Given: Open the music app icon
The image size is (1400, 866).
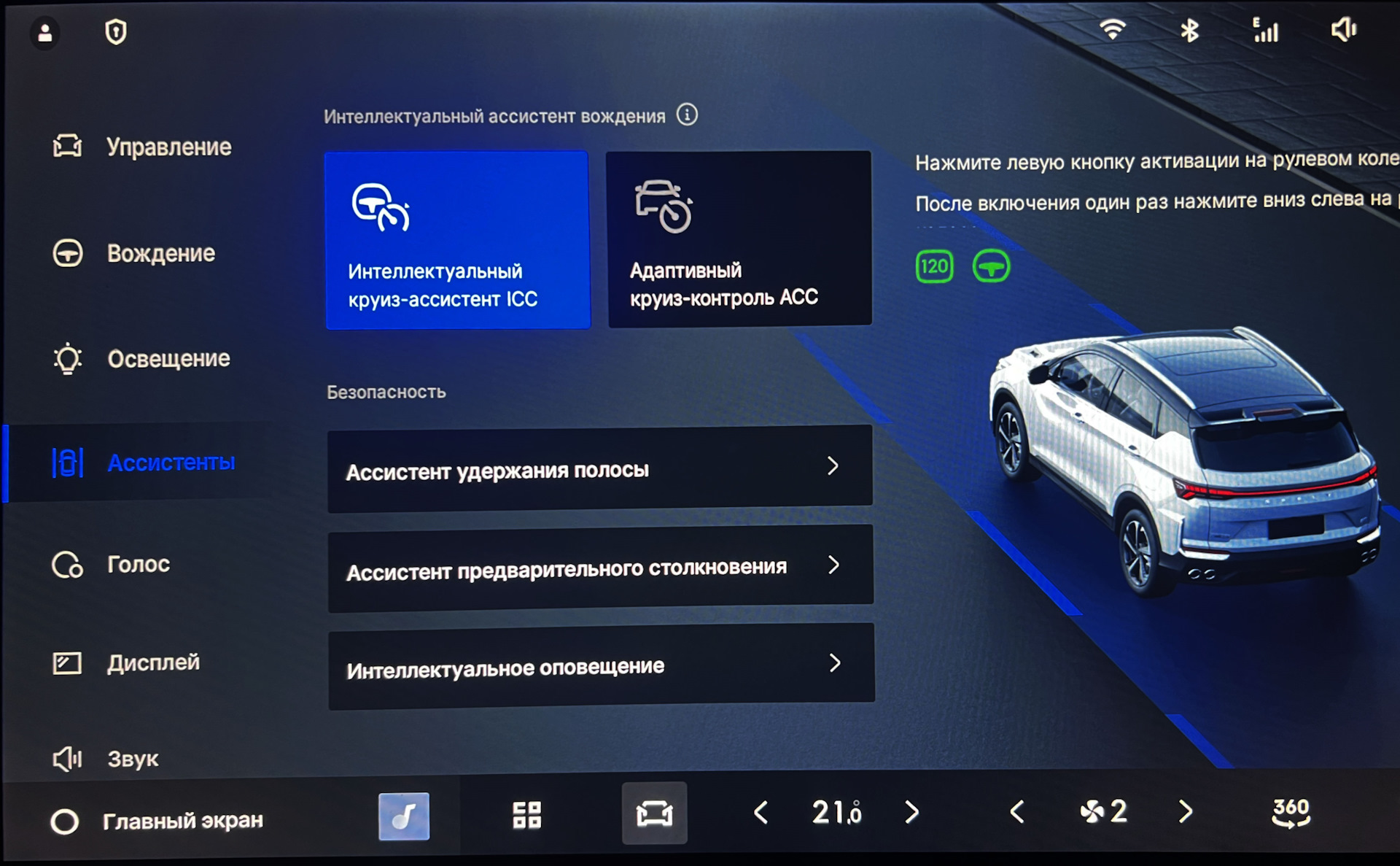Looking at the screenshot, I should 404,816.
